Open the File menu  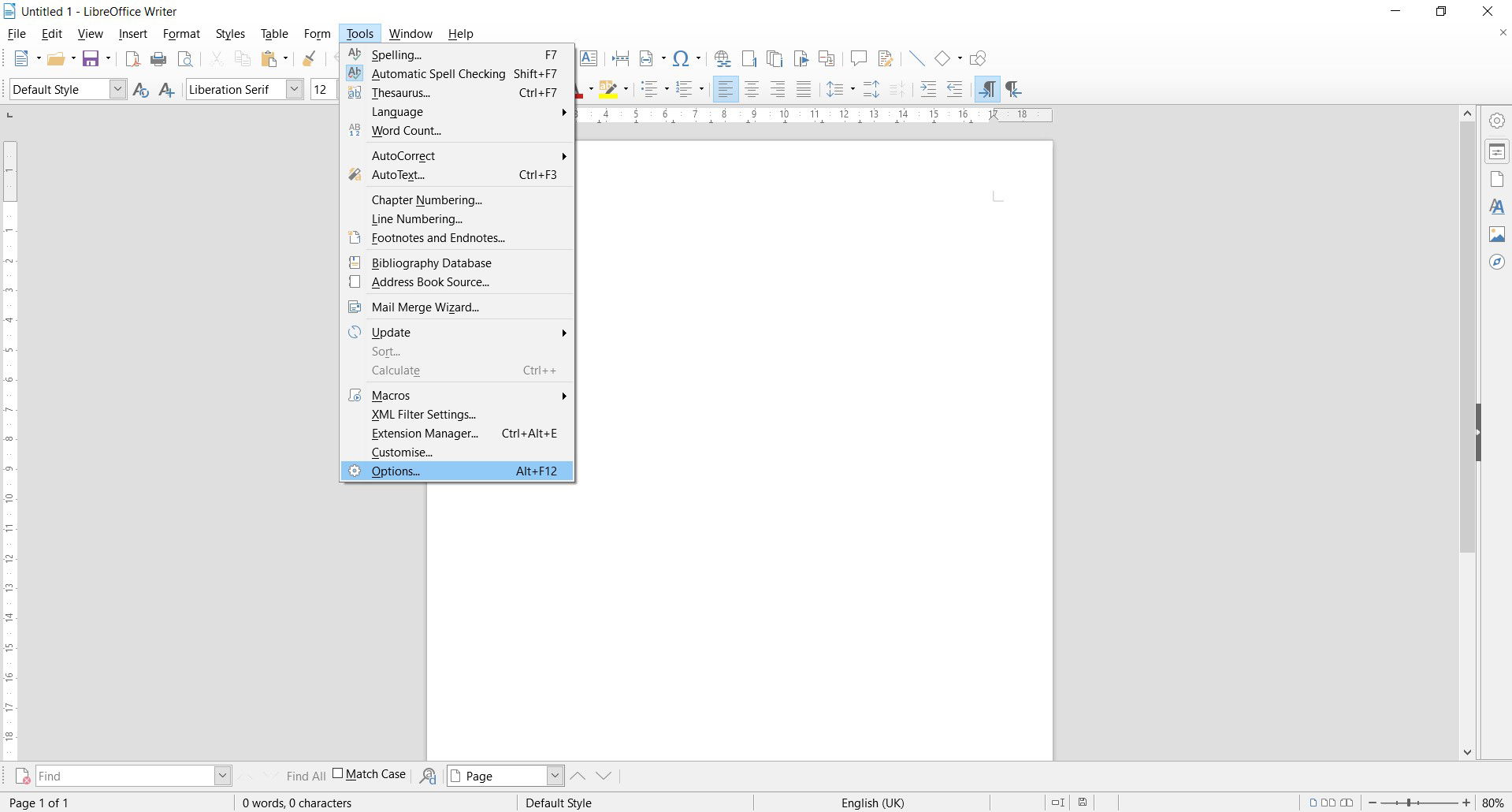(x=17, y=34)
